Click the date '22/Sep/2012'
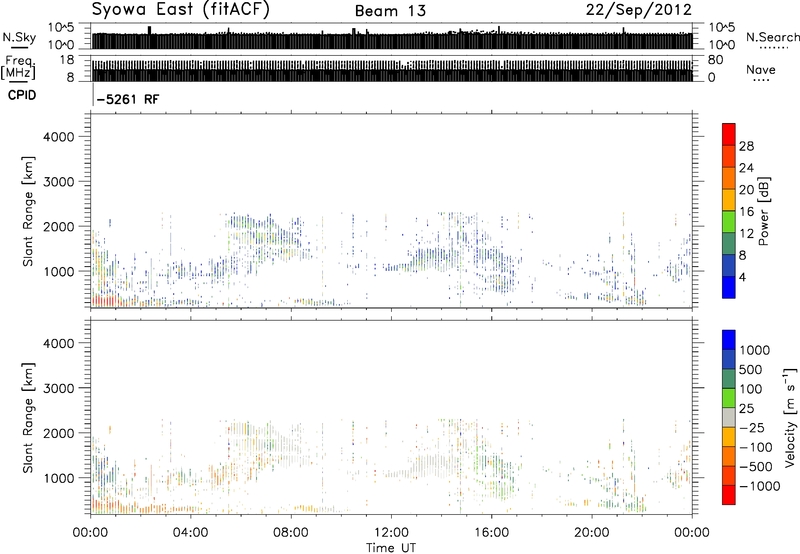This screenshot has width=800, height=554. (x=639, y=10)
